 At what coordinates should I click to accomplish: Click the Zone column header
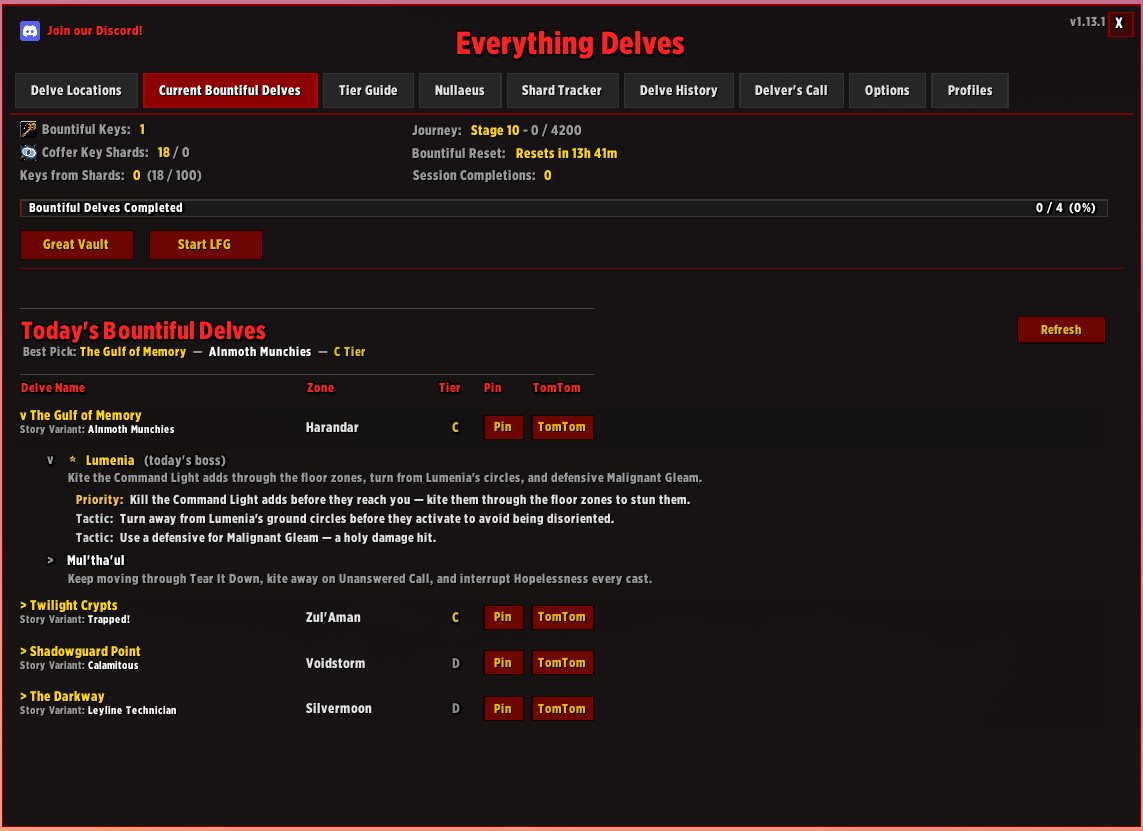coord(320,388)
